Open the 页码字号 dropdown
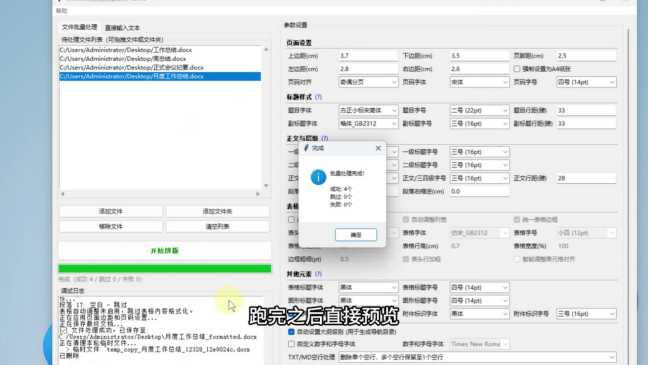The width and height of the screenshot is (648, 365). (586, 82)
